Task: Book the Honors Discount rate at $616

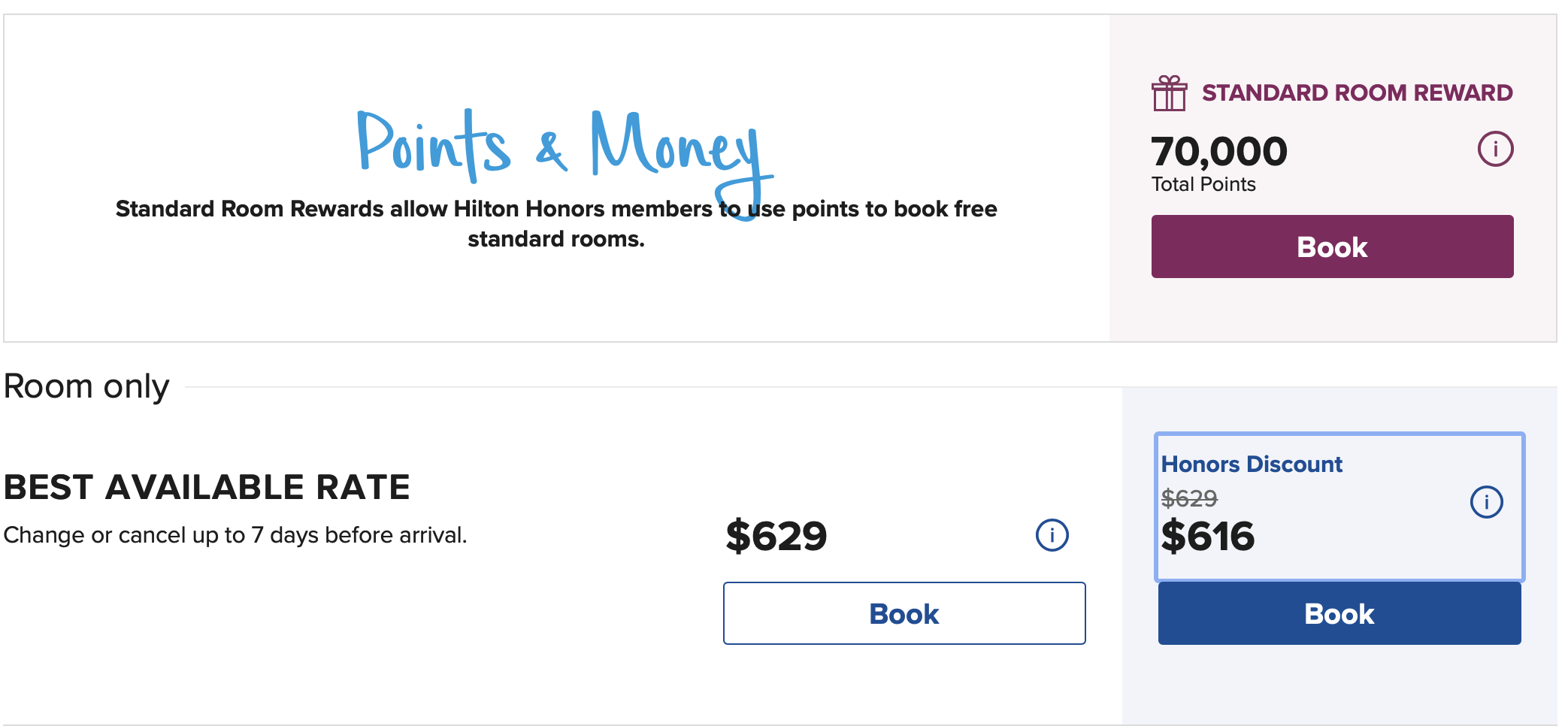Action: pos(1339,613)
